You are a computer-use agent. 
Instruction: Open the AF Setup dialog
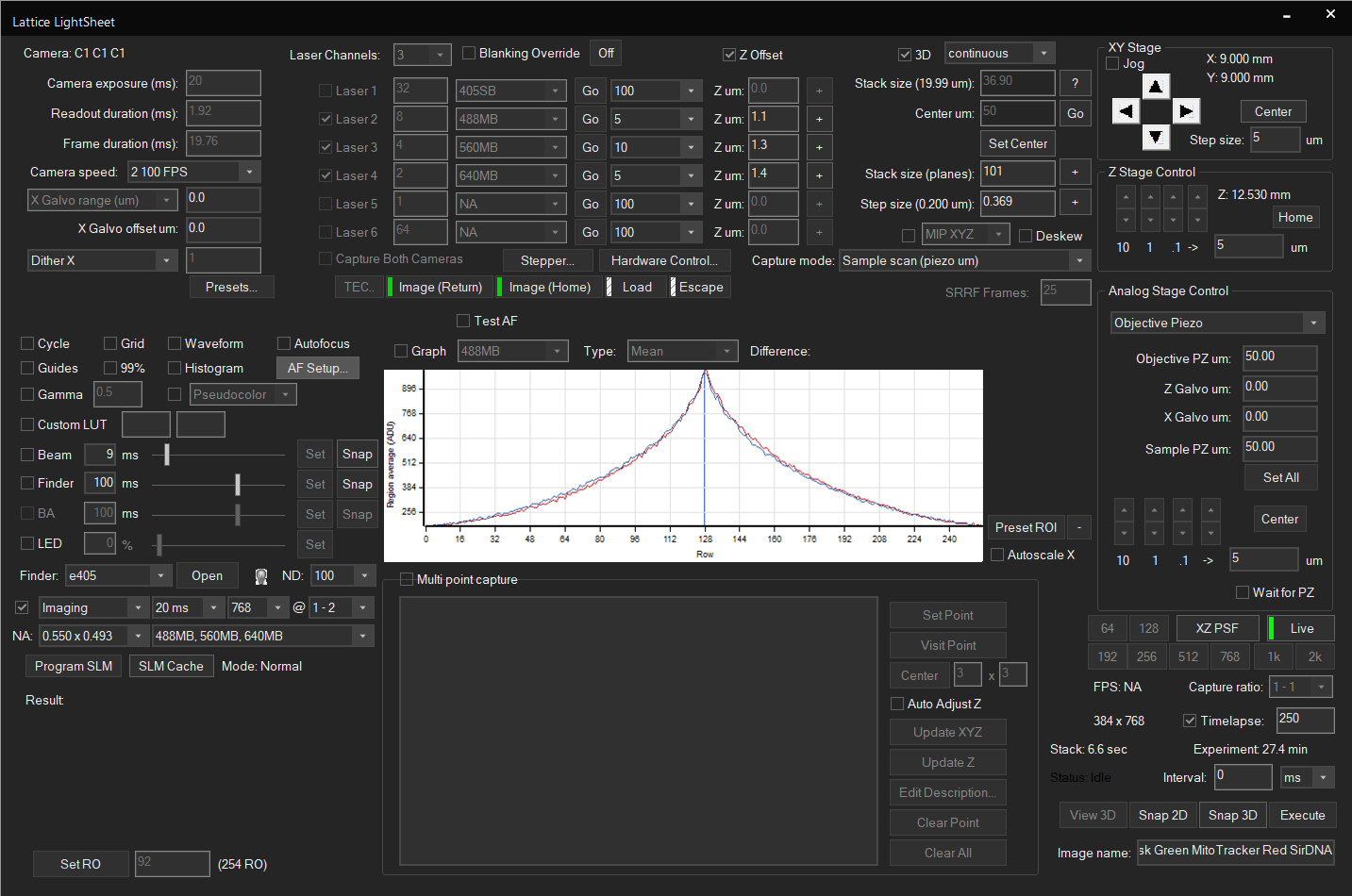pos(317,368)
